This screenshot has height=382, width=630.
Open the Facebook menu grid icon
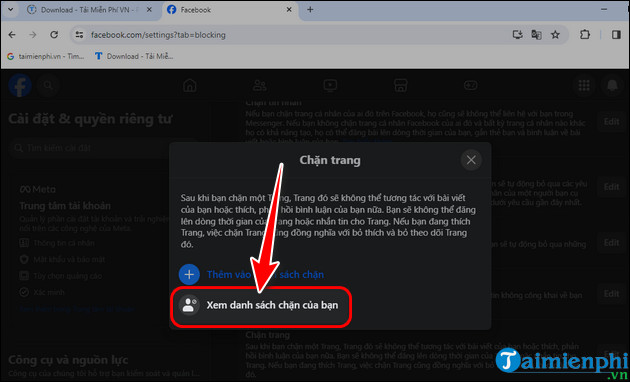pos(584,85)
